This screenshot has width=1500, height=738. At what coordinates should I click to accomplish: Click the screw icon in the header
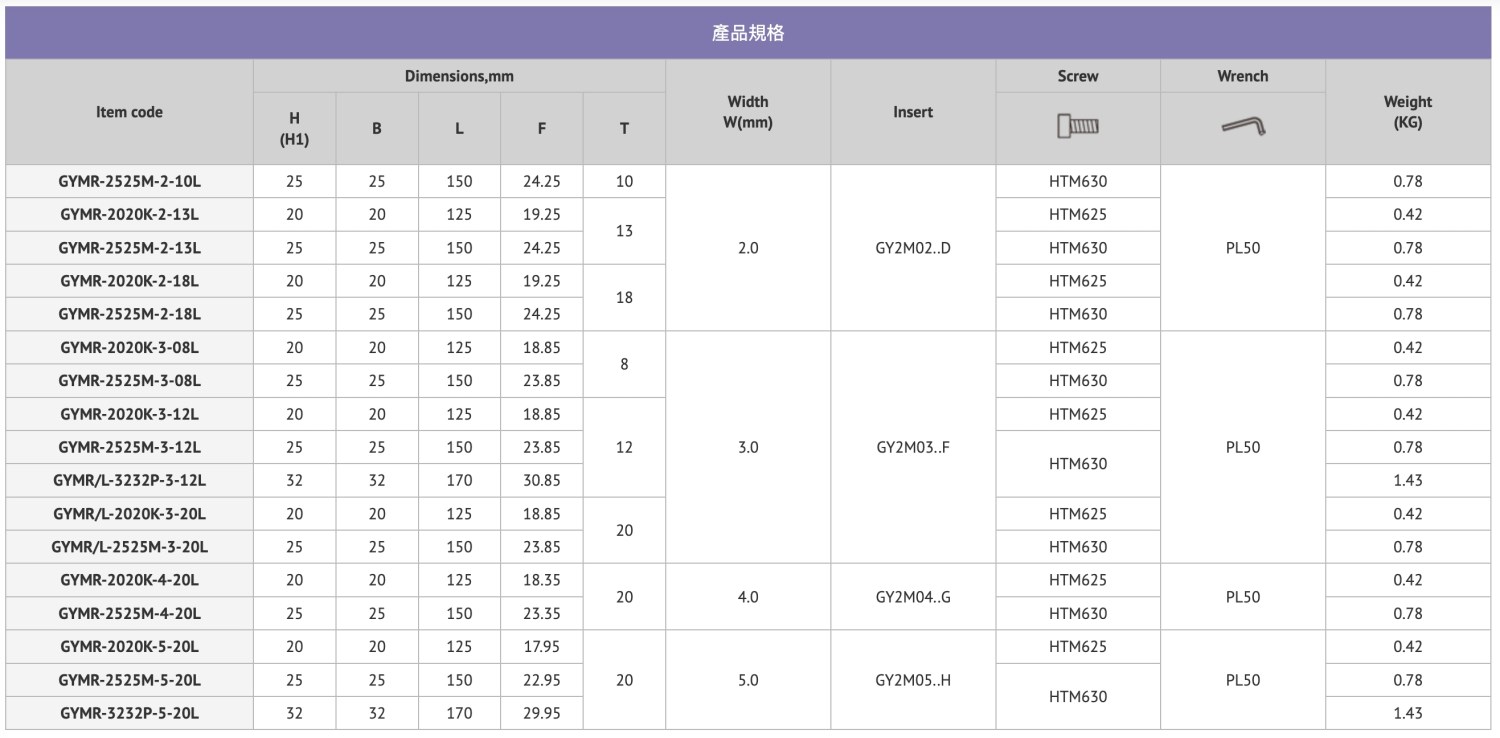tap(1078, 127)
